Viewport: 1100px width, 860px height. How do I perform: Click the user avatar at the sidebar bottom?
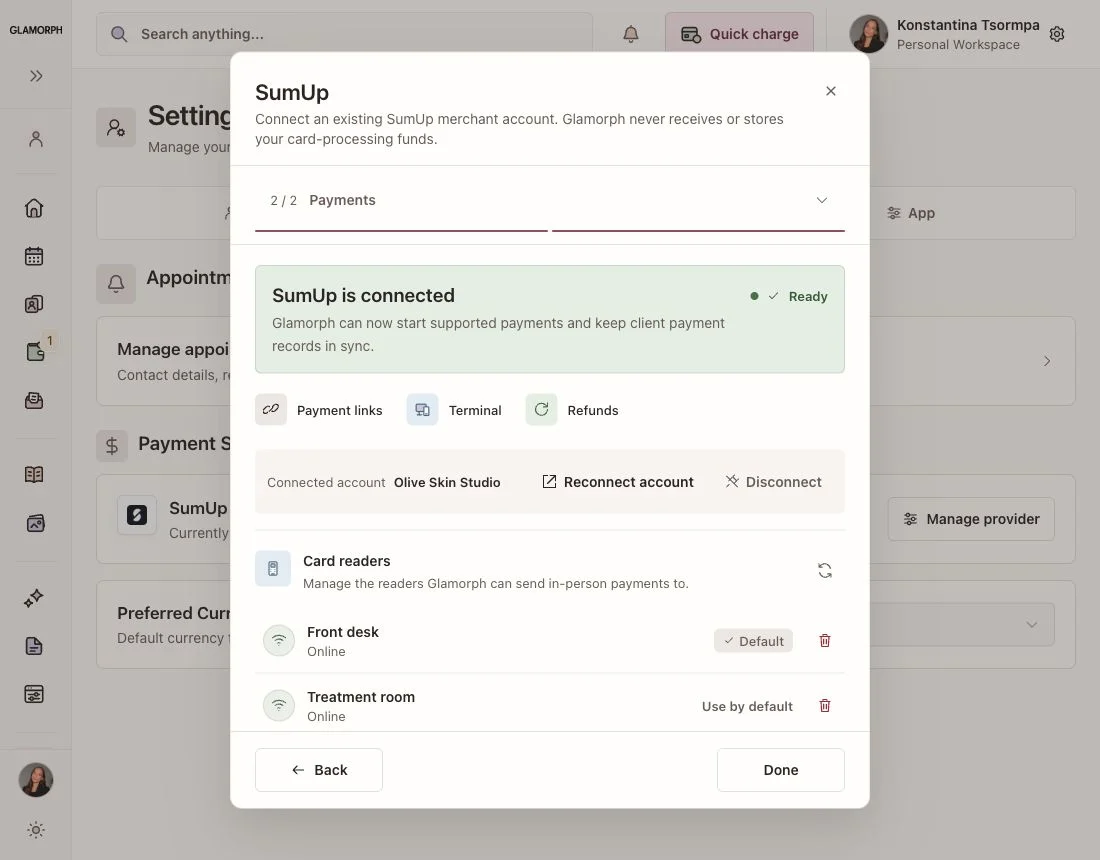point(36,780)
